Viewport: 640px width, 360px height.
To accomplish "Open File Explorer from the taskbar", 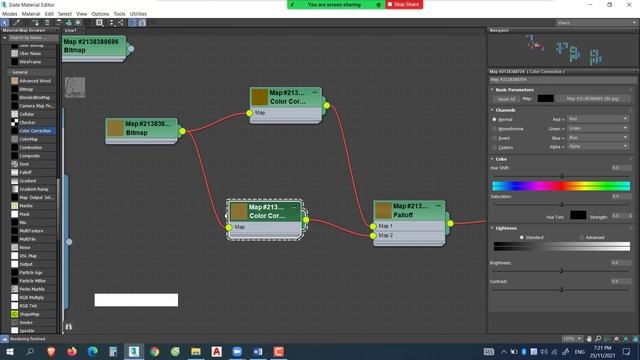I will (x=196, y=351).
